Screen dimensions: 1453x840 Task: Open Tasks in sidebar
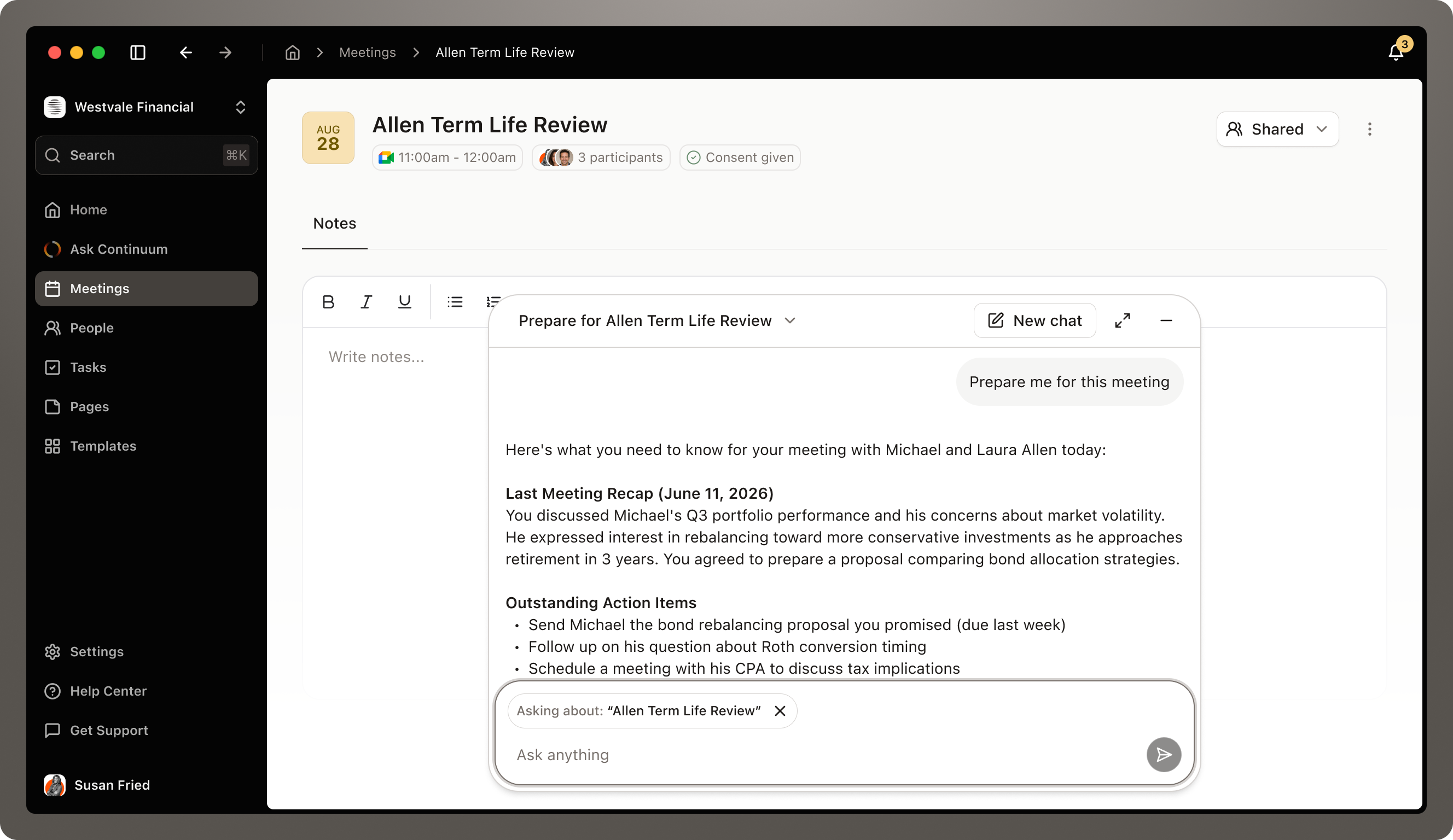coord(147,367)
